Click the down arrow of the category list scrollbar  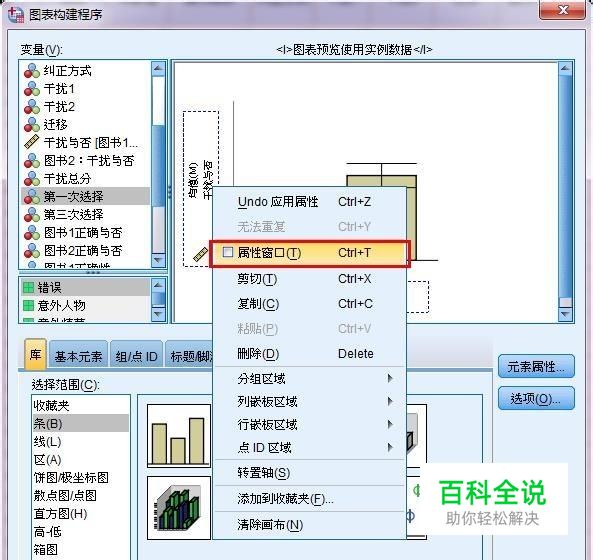(x=158, y=314)
